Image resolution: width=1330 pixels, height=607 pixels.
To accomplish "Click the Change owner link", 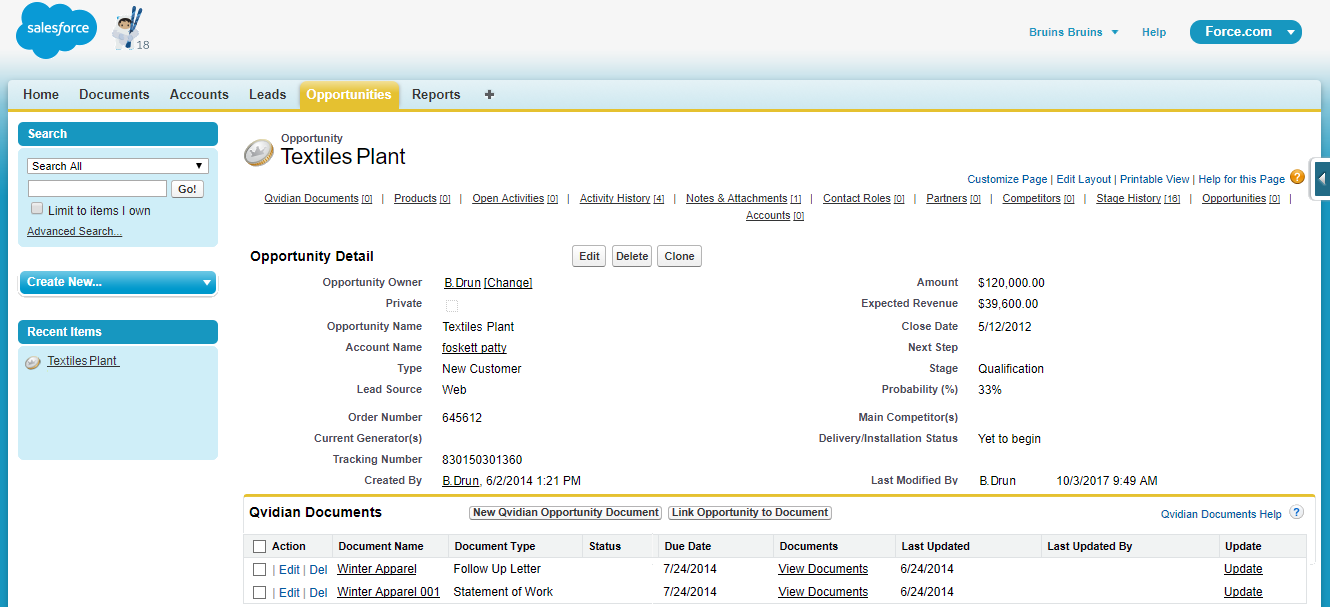I will click(508, 283).
